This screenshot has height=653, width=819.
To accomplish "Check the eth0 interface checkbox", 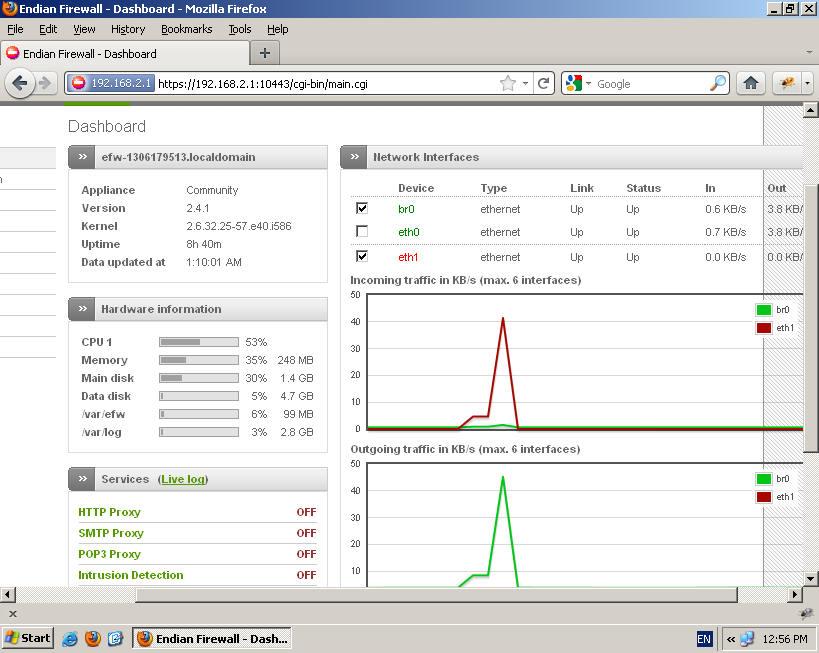I will 361,231.
